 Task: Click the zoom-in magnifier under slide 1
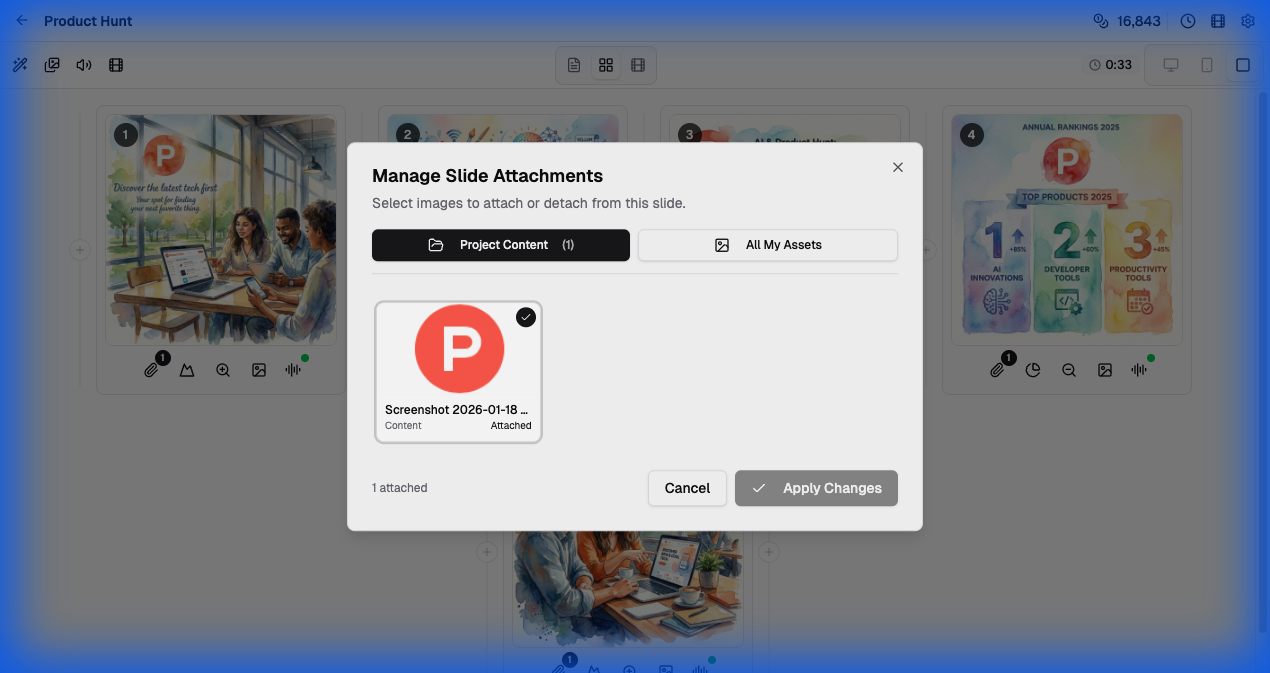click(223, 370)
